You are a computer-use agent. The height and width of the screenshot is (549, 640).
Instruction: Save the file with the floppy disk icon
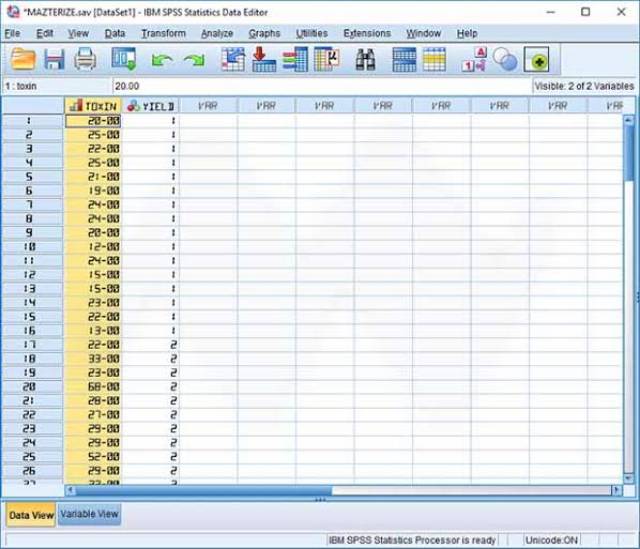[x=54, y=60]
